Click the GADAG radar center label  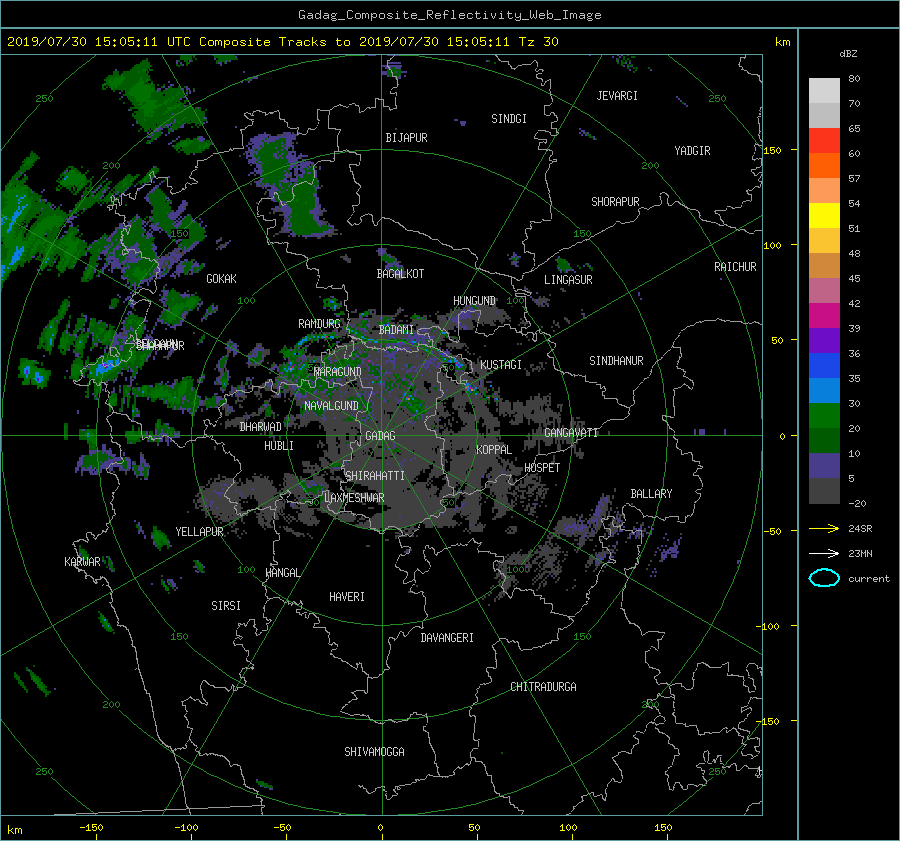click(x=381, y=436)
